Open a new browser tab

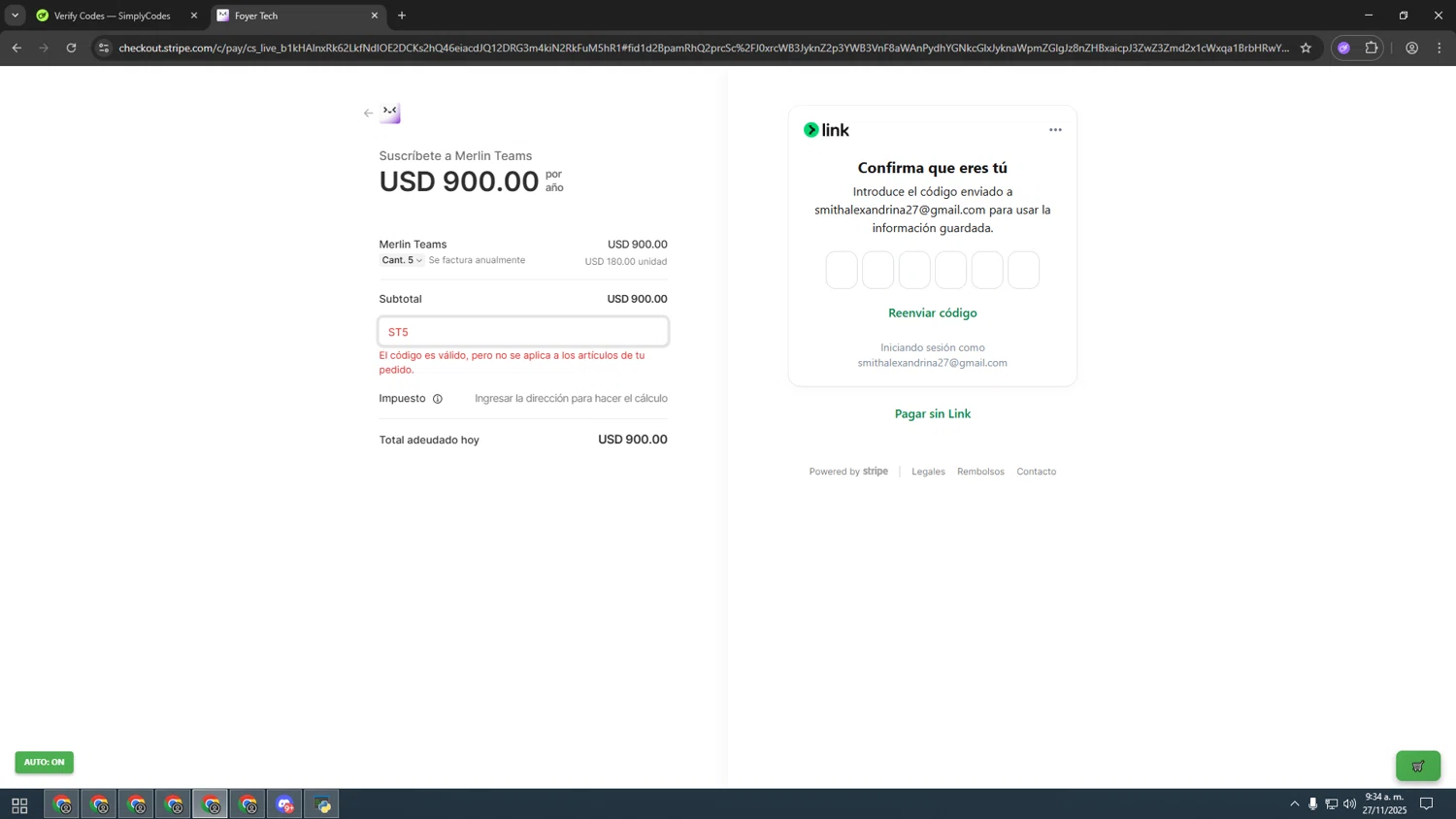402,16
